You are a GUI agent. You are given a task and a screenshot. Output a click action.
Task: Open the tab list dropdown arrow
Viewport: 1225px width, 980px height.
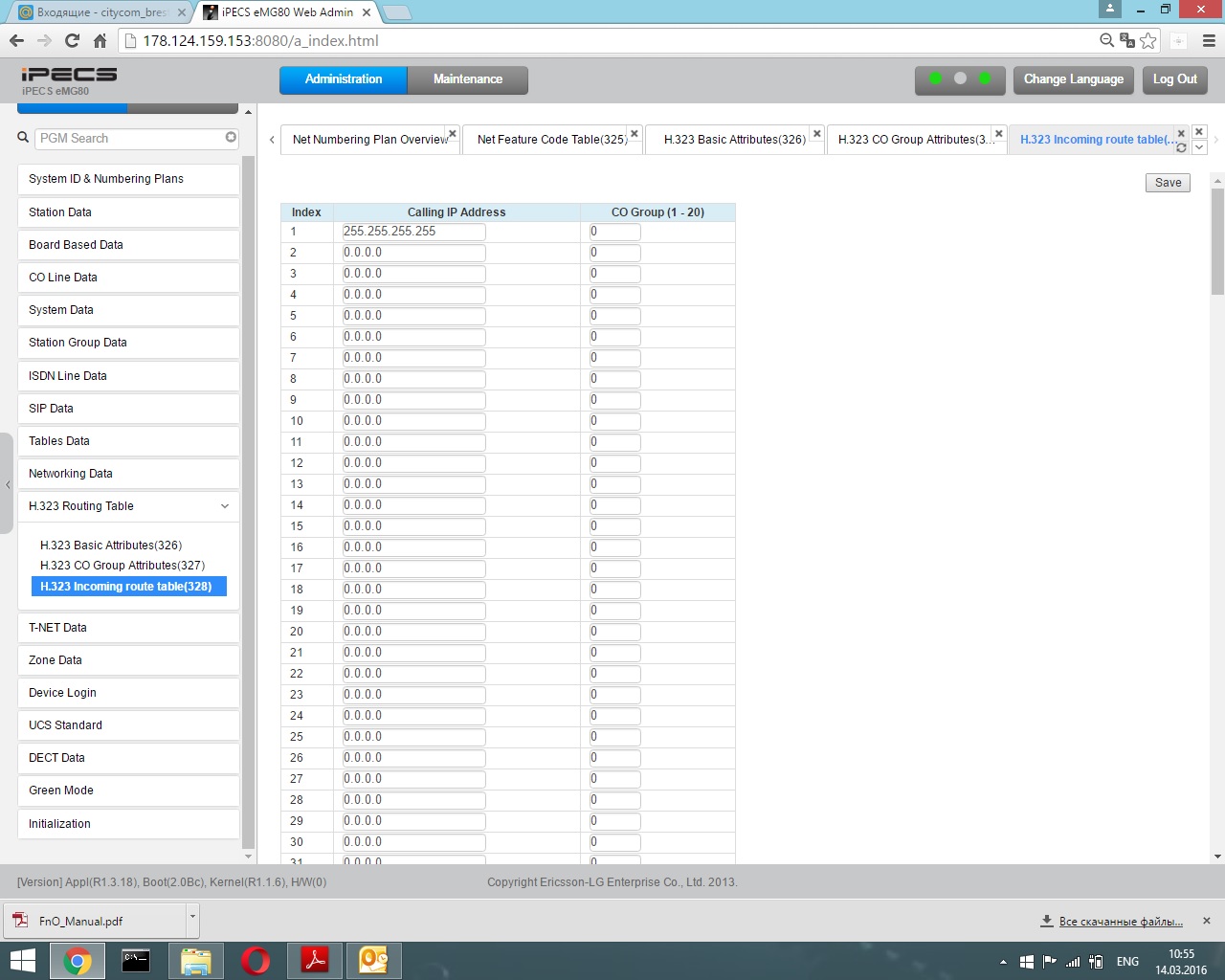[x=1199, y=147]
